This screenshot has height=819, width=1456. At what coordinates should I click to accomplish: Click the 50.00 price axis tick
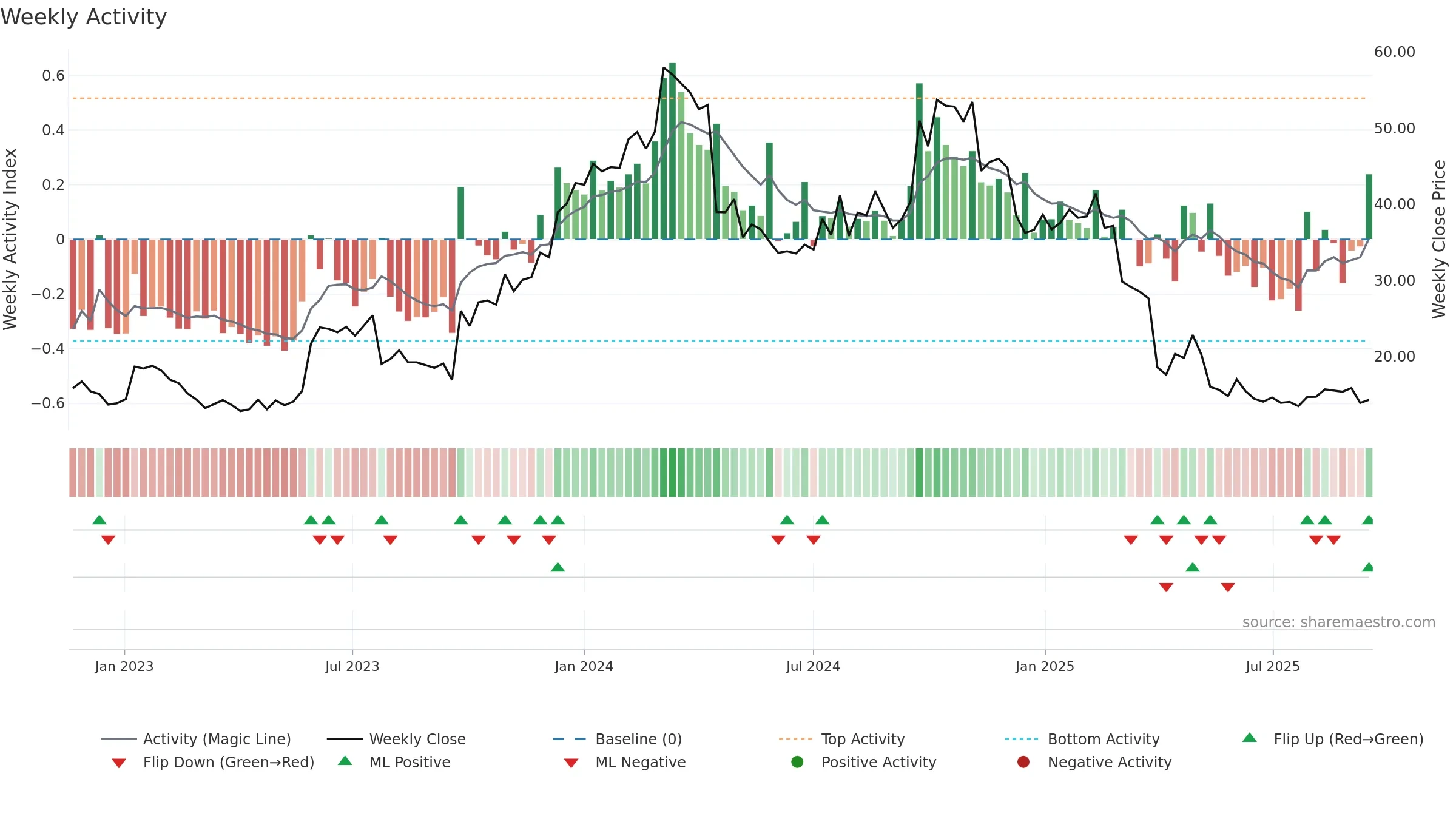point(1395,129)
